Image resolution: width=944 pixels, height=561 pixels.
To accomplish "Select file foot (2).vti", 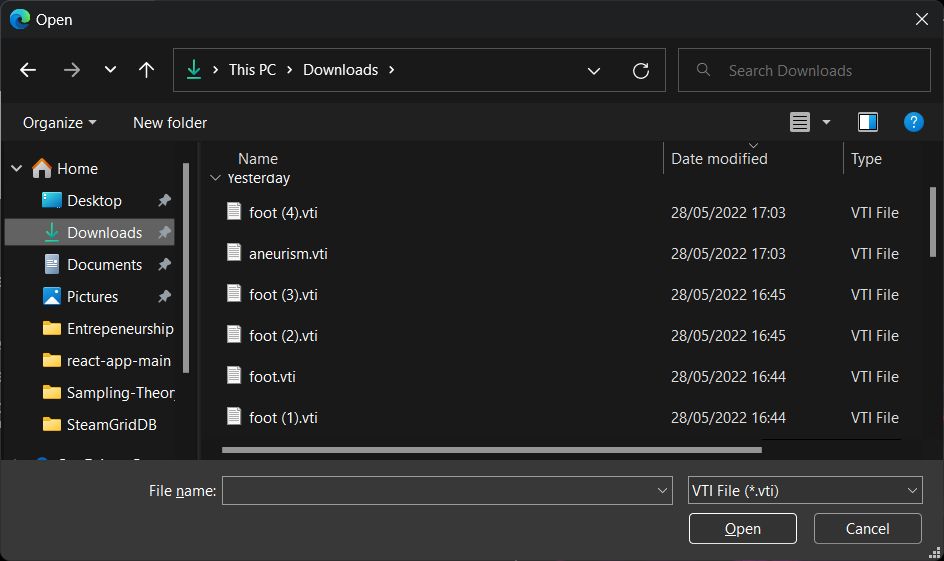I will click(283, 335).
